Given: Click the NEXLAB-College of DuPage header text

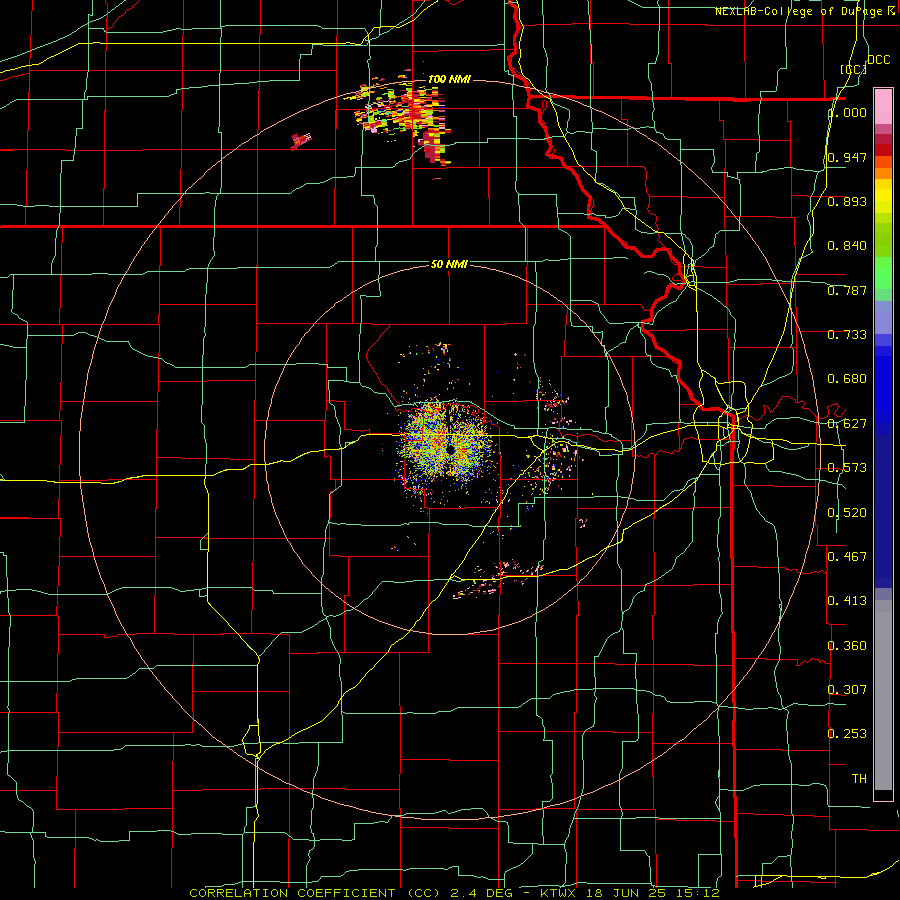Looking at the screenshot, I should click(799, 11).
